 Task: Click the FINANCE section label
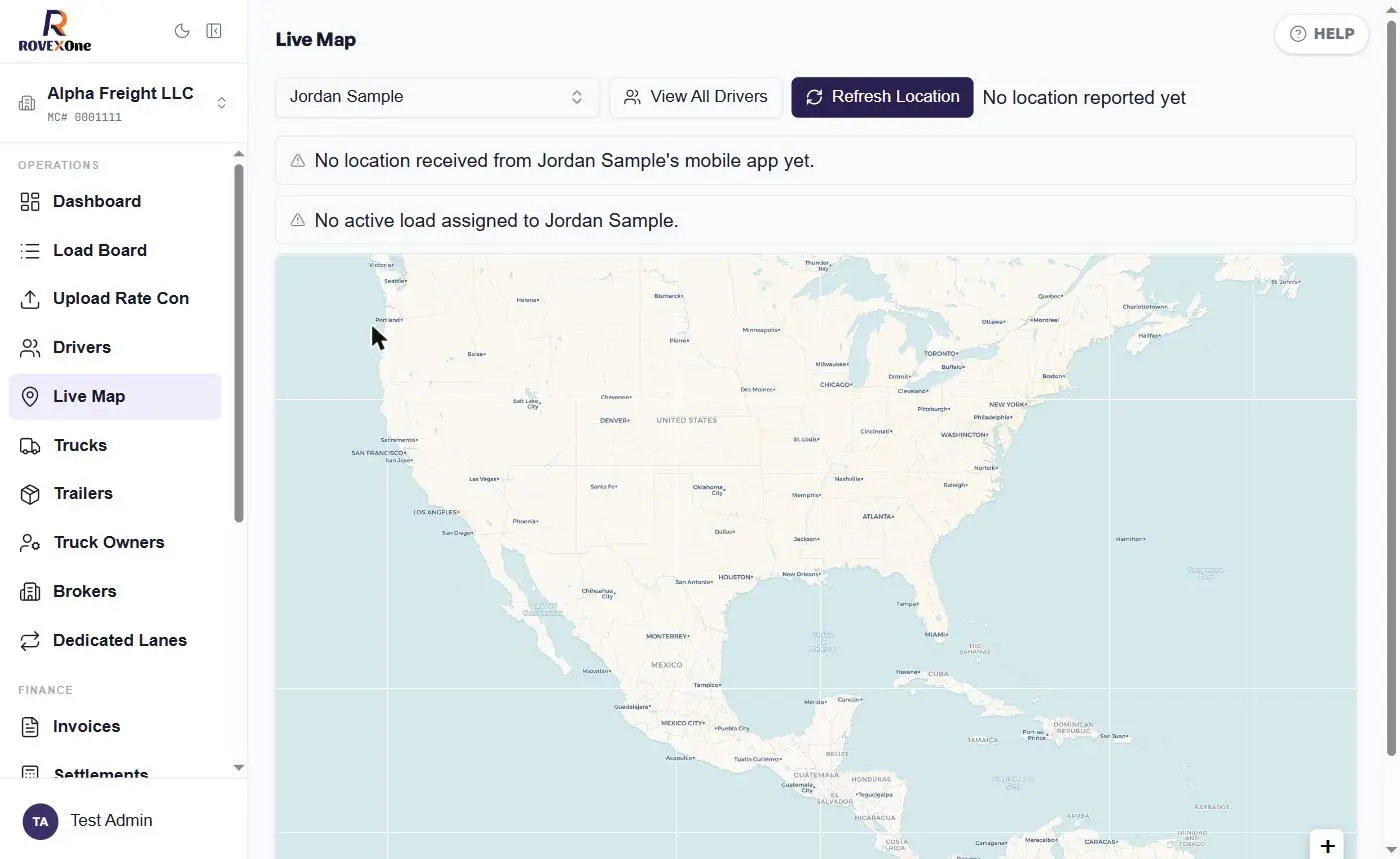[45, 690]
